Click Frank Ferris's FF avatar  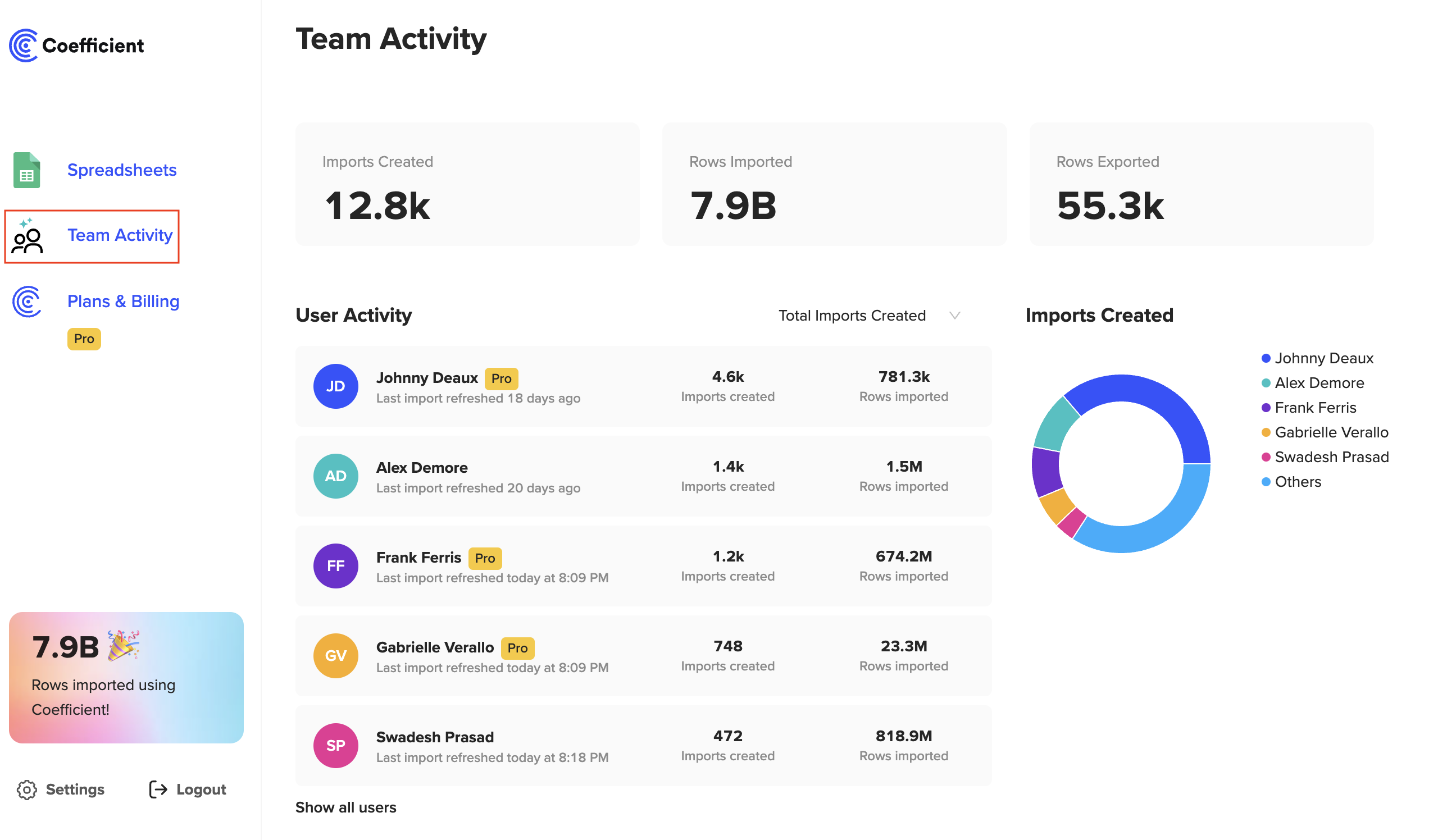tap(335, 565)
